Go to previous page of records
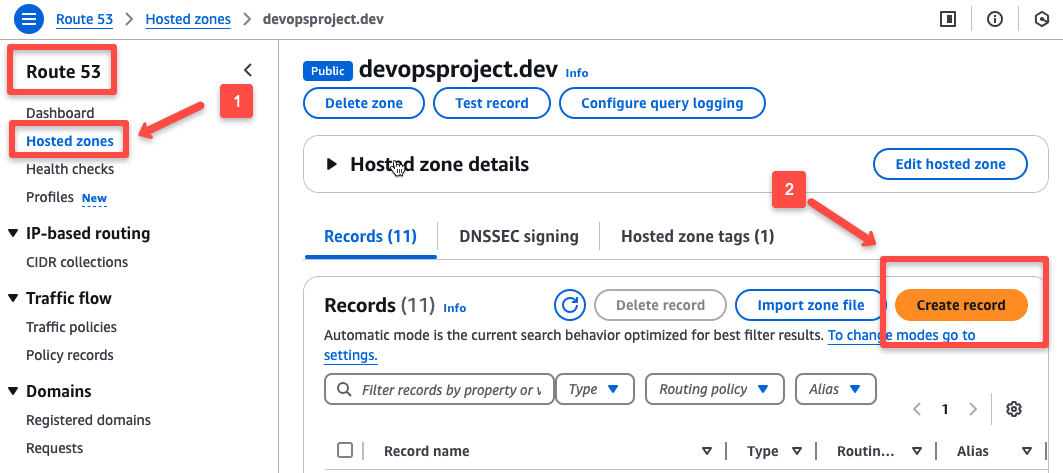Screen dimensions: 1063x473 (917, 409)
